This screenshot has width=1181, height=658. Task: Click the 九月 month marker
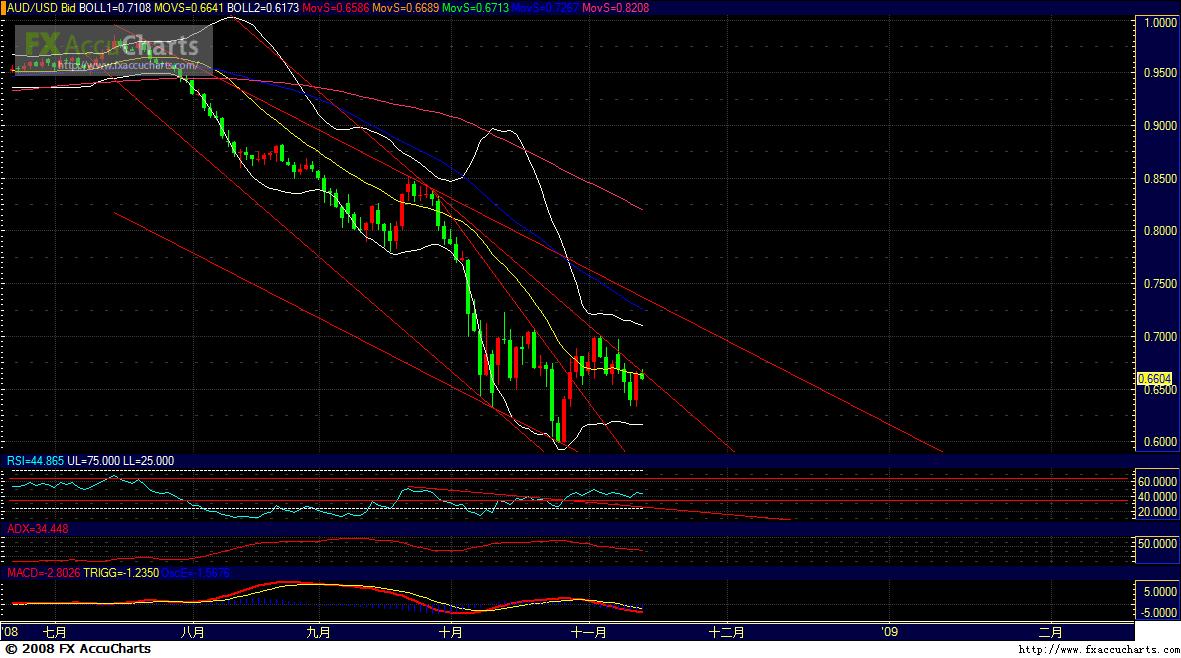pos(319,632)
